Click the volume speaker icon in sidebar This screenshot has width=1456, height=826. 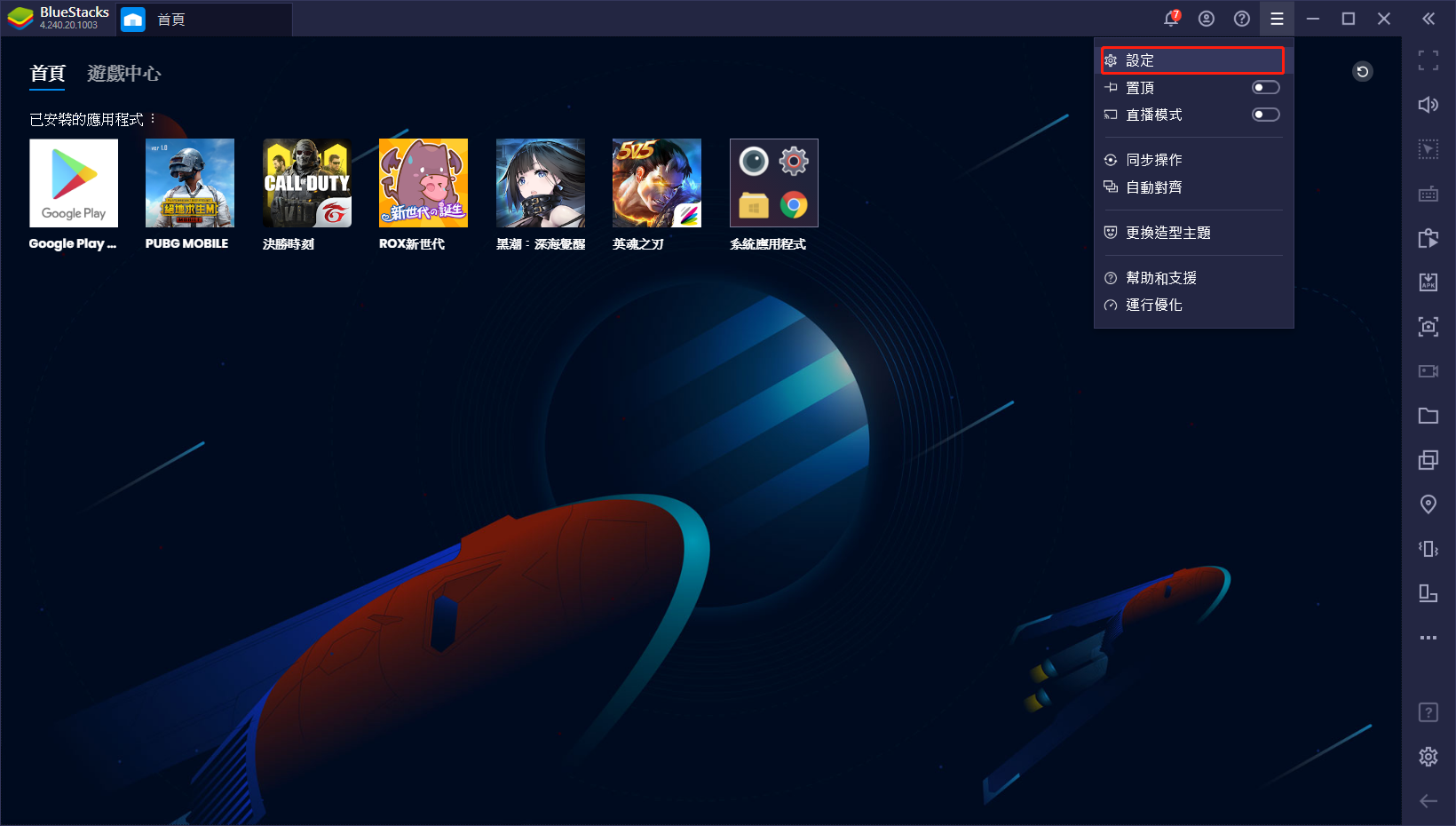pos(1428,105)
